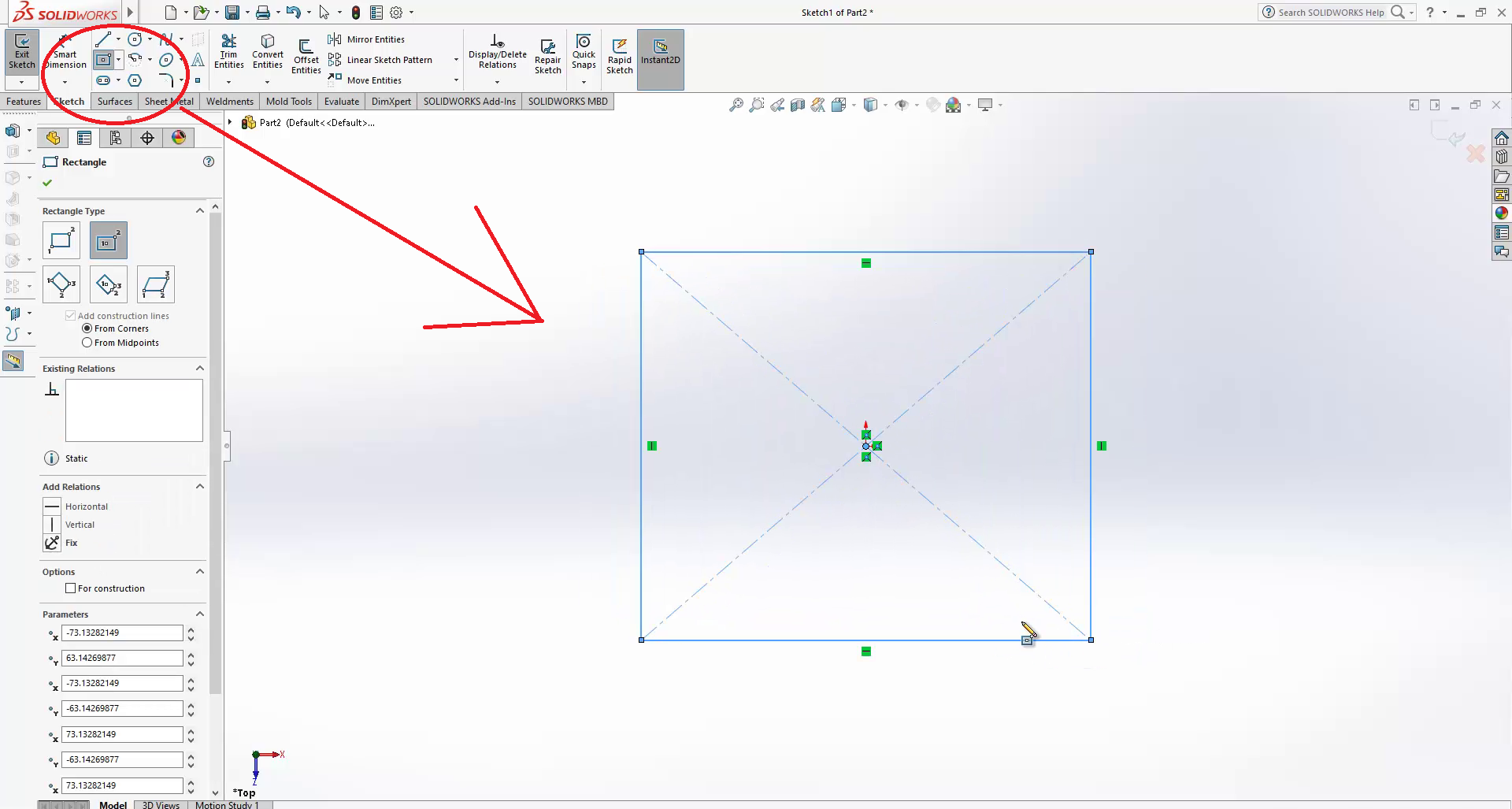Switch to the Evaluate tab
Viewport: 1512px width, 809px height.
[341, 102]
